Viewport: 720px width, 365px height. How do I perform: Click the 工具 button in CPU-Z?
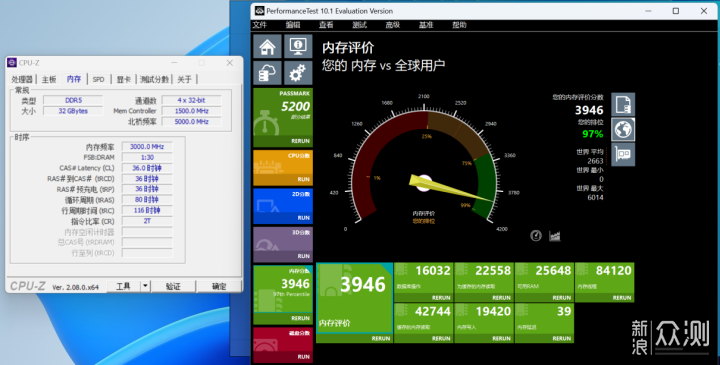click(x=124, y=286)
